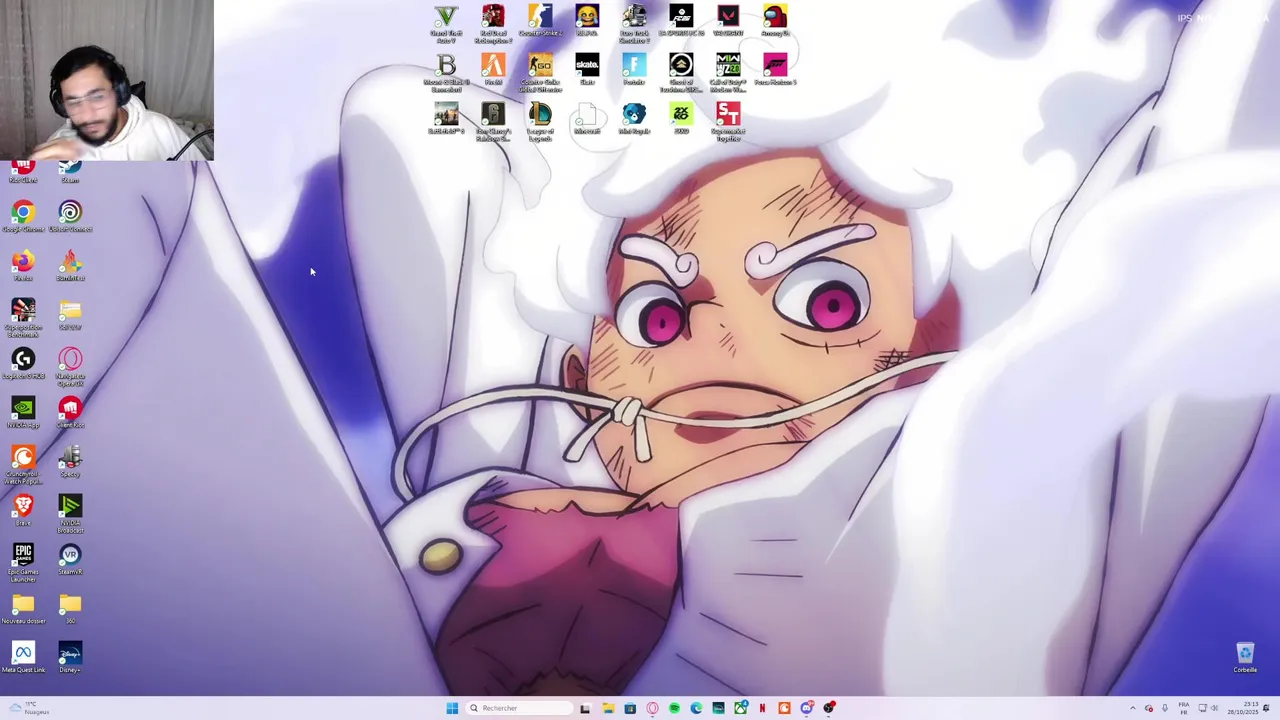The height and width of the screenshot is (720, 1280).
Task: Select the Minecraft blank file icon
Action: point(587,119)
